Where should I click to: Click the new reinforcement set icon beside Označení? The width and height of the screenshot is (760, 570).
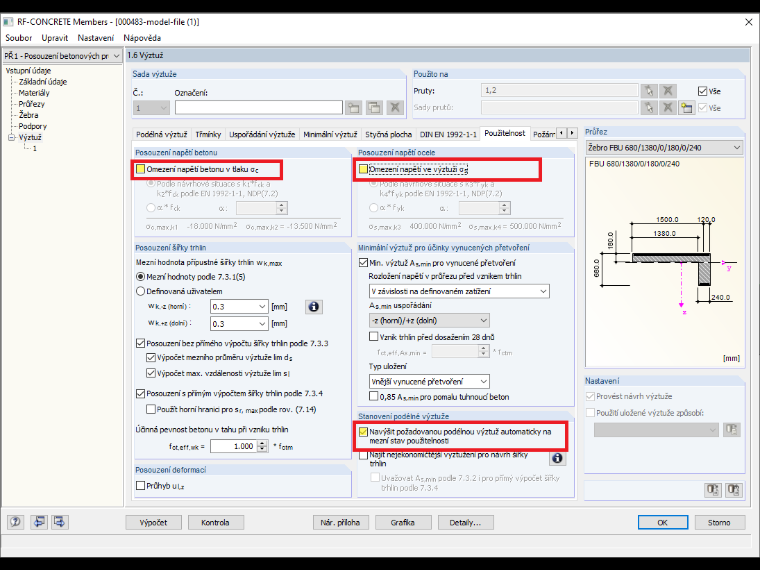pos(353,108)
